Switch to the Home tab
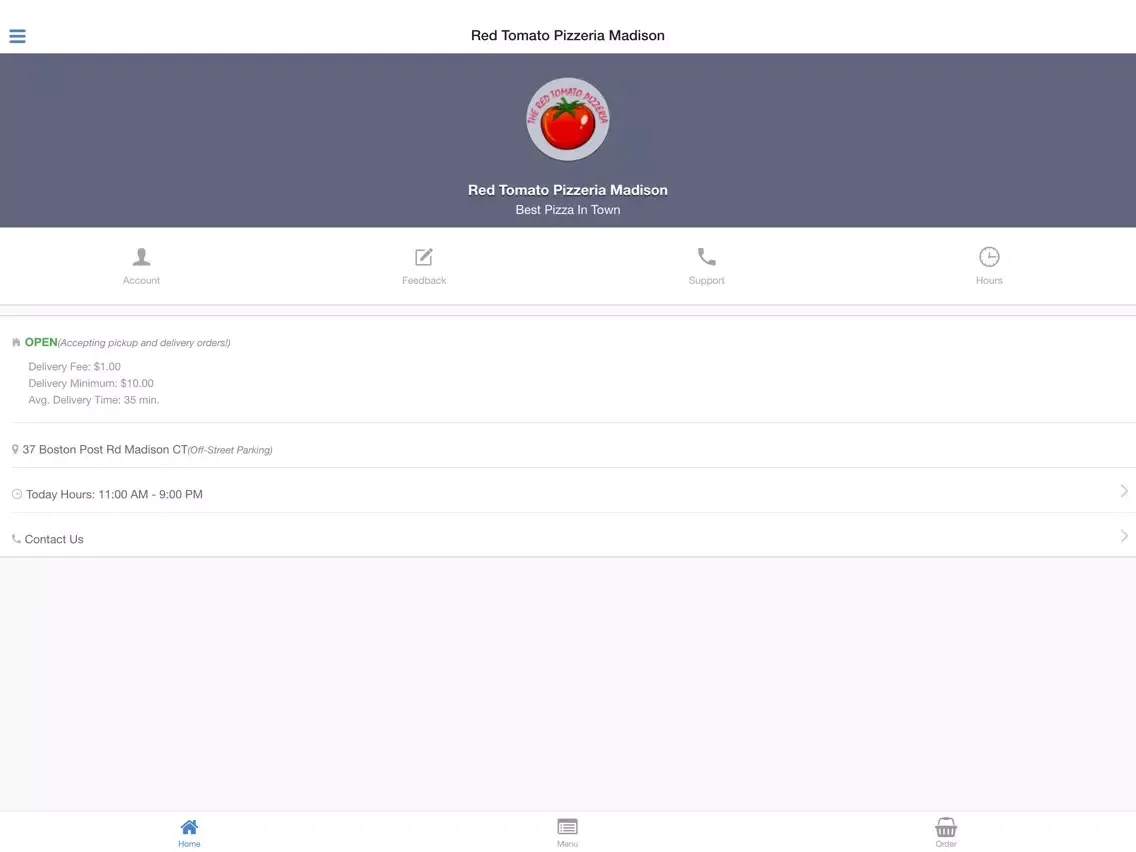Screen dimensions: 1136x852 pos(189,832)
